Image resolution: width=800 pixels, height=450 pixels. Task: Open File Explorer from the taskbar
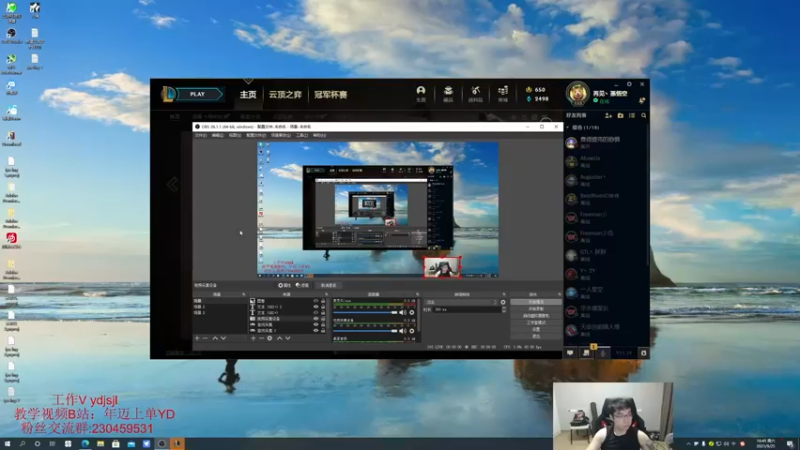[x=100, y=444]
